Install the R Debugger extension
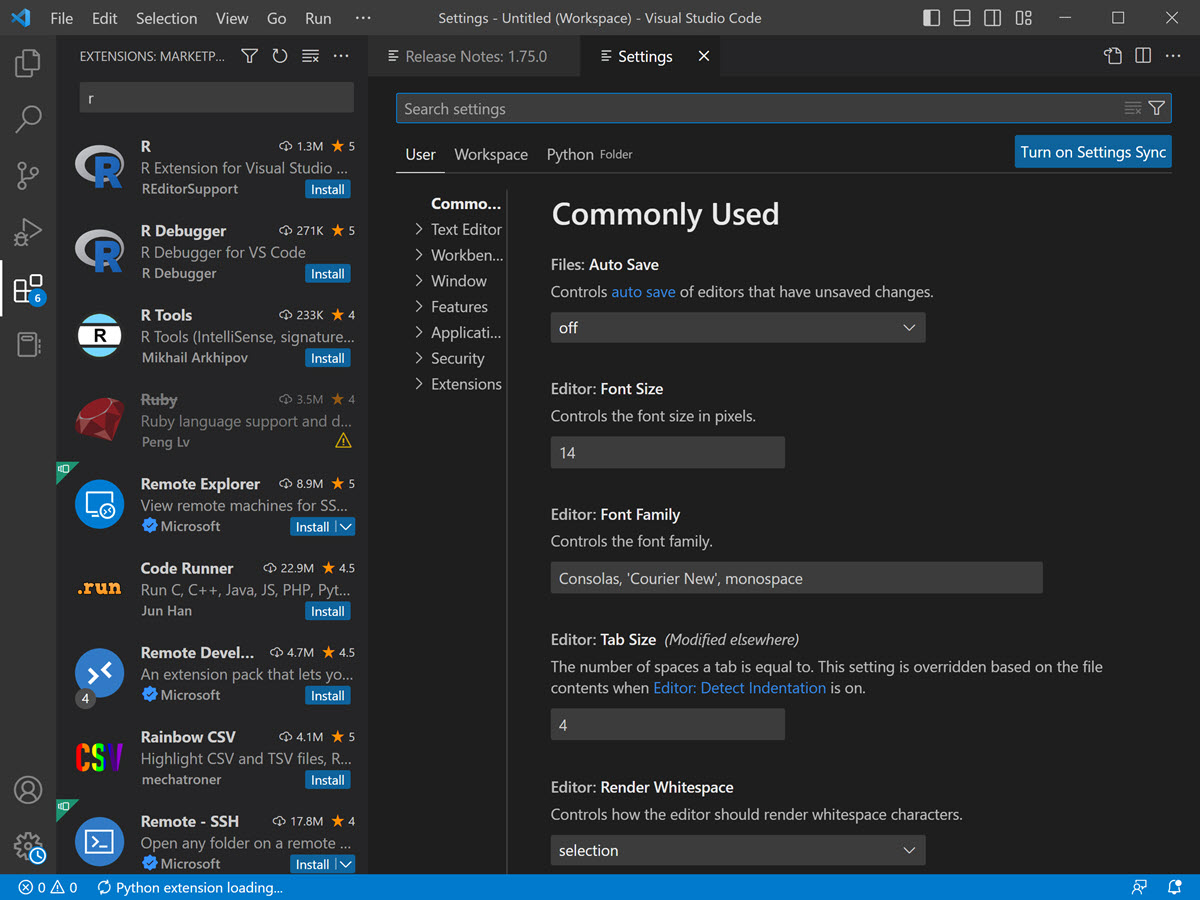Viewport: 1200px width, 900px height. [x=328, y=273]
